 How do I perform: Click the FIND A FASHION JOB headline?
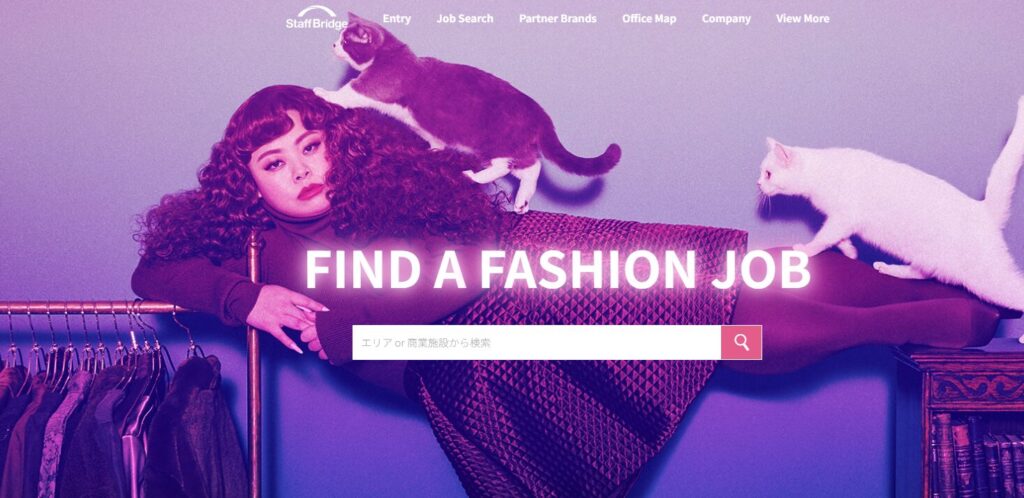(x=557, y=269)
